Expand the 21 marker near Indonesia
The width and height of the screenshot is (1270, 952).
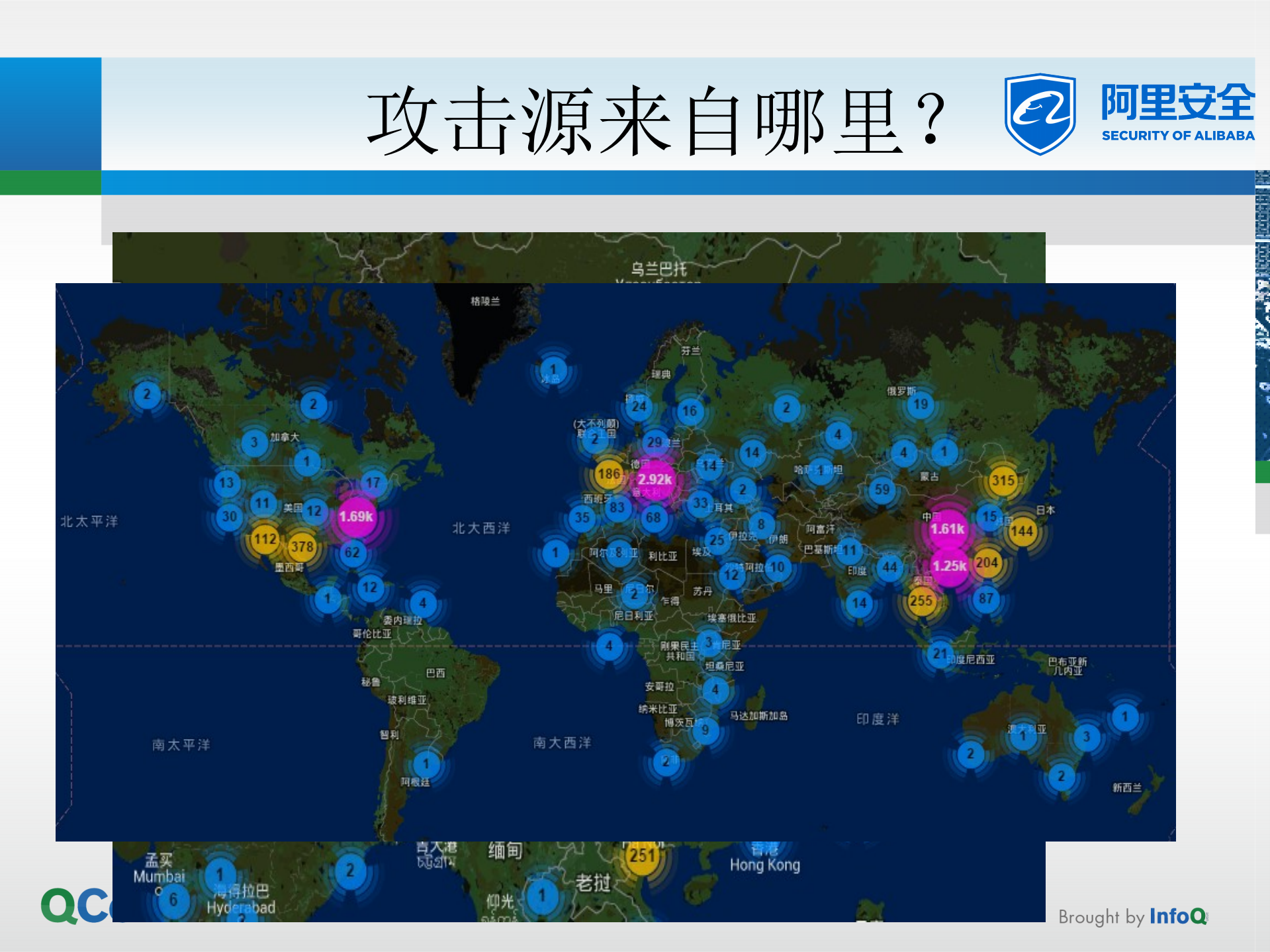940,652
